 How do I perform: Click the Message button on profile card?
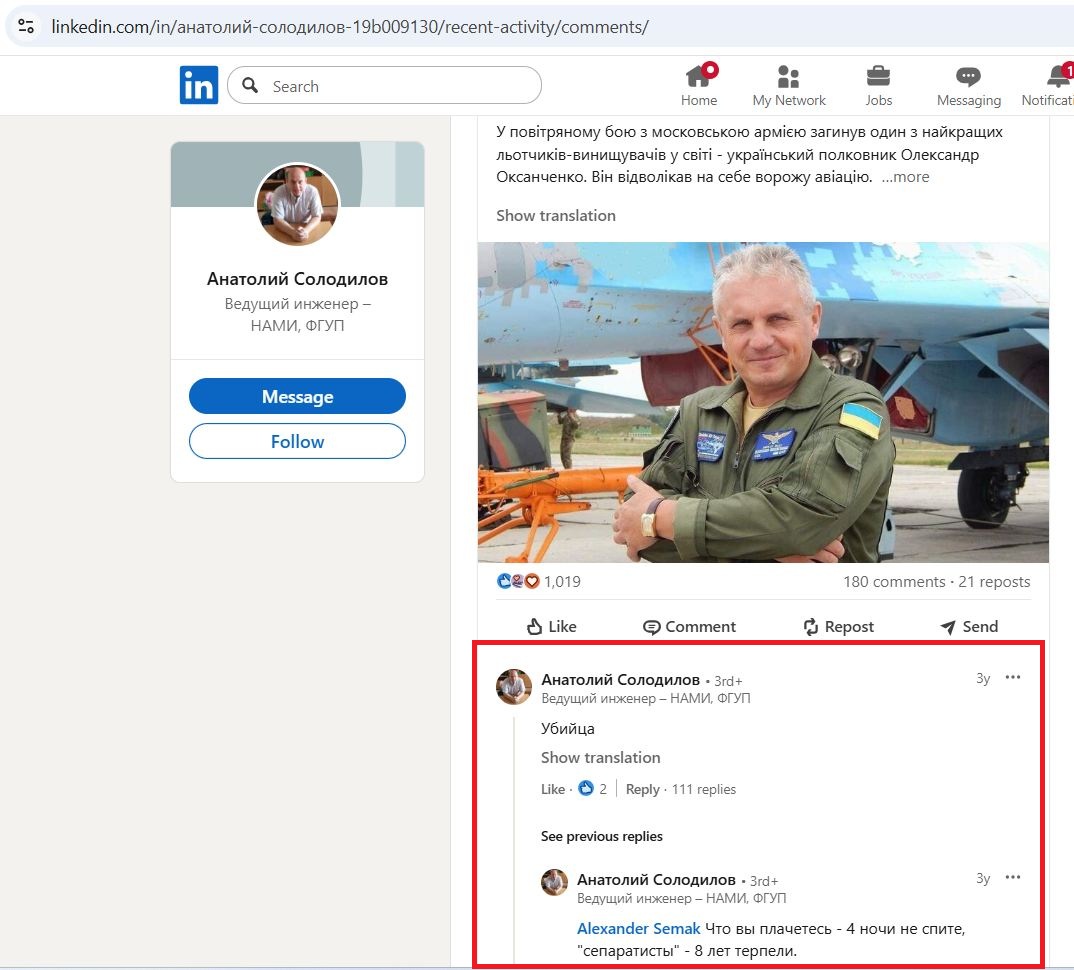coord(297,396)
